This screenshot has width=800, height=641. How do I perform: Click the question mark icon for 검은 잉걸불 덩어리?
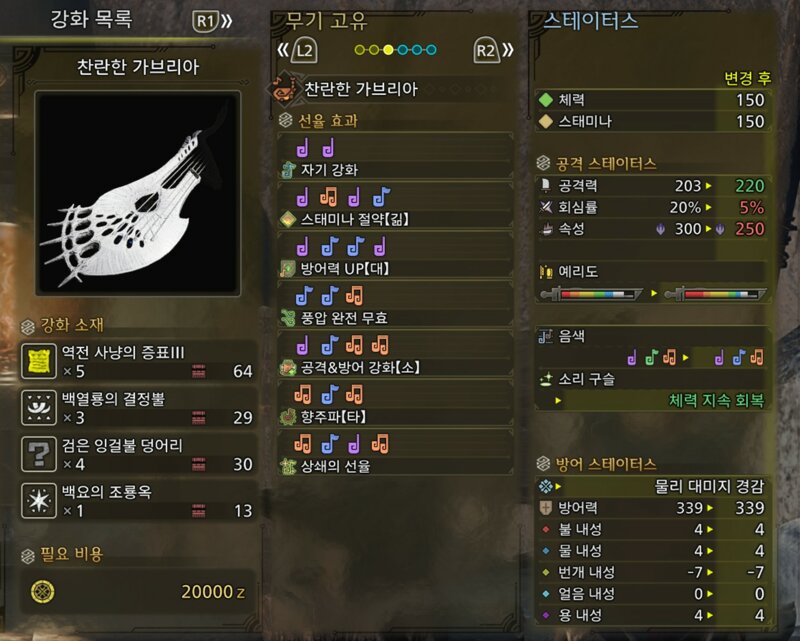click(x=39, y=454)
